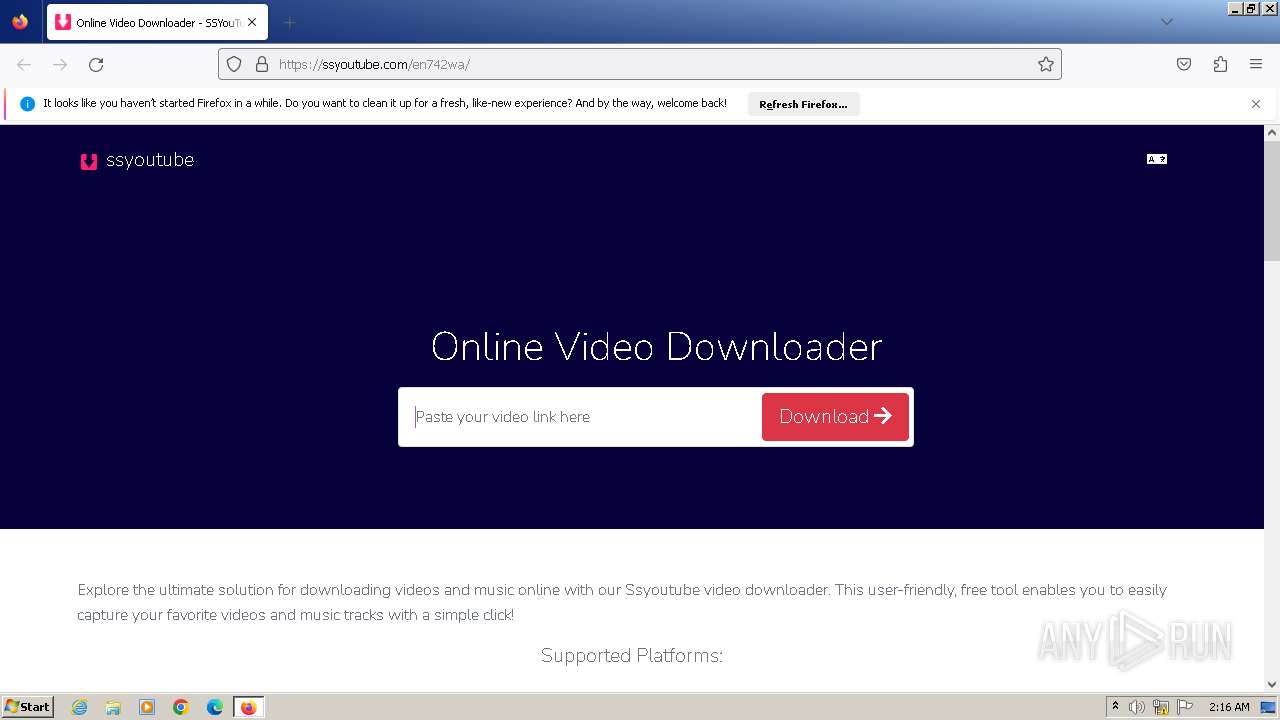Open the language selector icon on page
The image size is (1280, 720).
click(1157, 159)
